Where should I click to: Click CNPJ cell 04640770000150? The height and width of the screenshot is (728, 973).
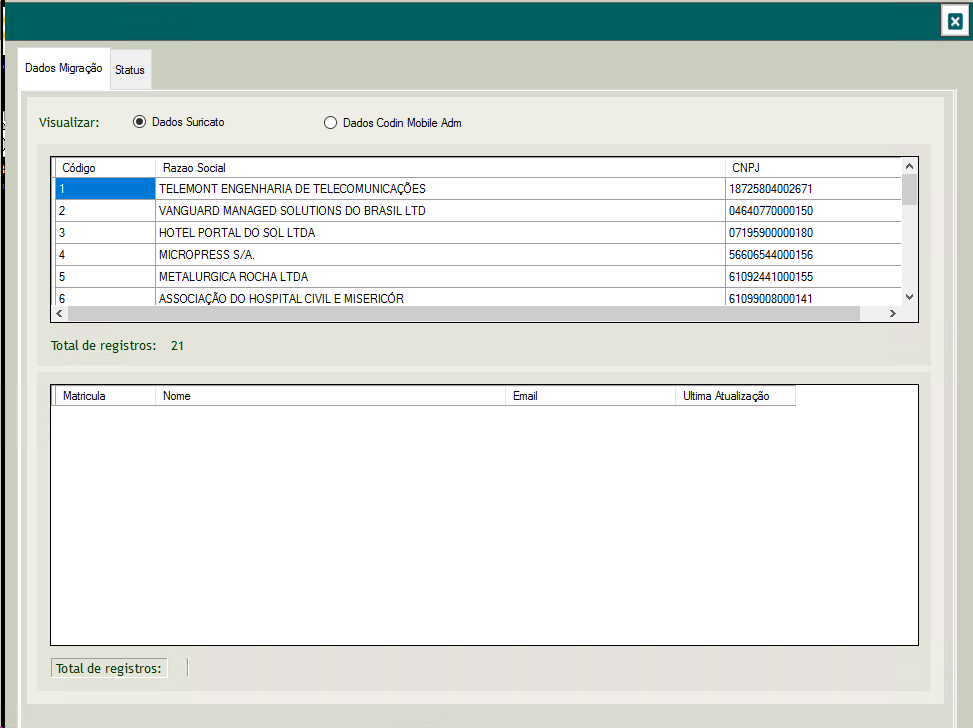click(x=813, y=211)
